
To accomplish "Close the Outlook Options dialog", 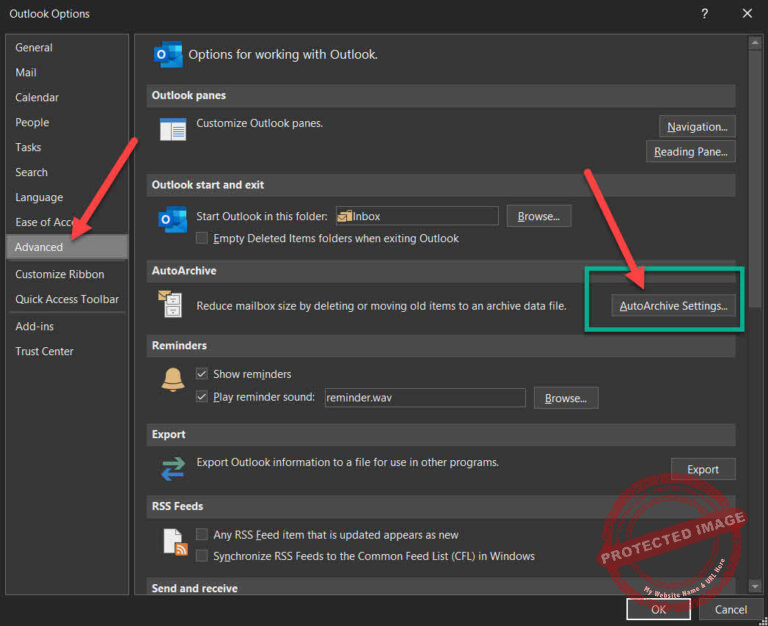I will coord(747,14).
